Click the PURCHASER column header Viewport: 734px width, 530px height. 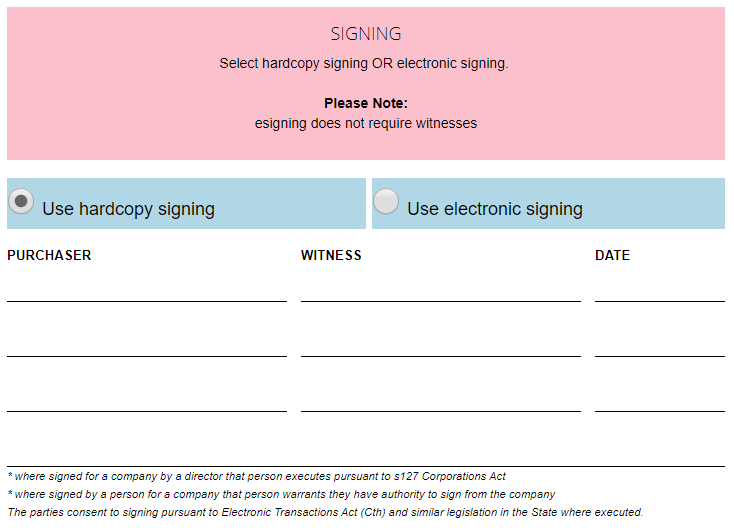coord(49,255)
